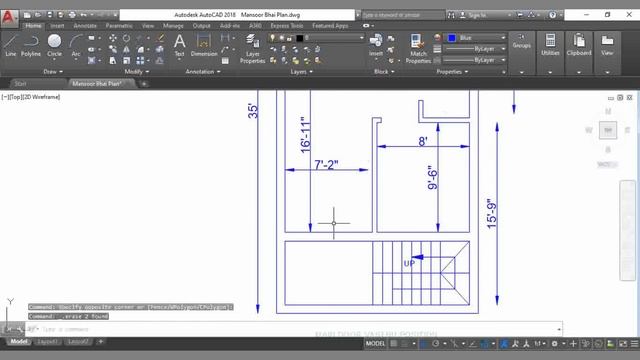Image resolution: width=640 pixels, height=360 pixels.
Task: Toggle layer lock padlock icon
Action: point(289,38)
